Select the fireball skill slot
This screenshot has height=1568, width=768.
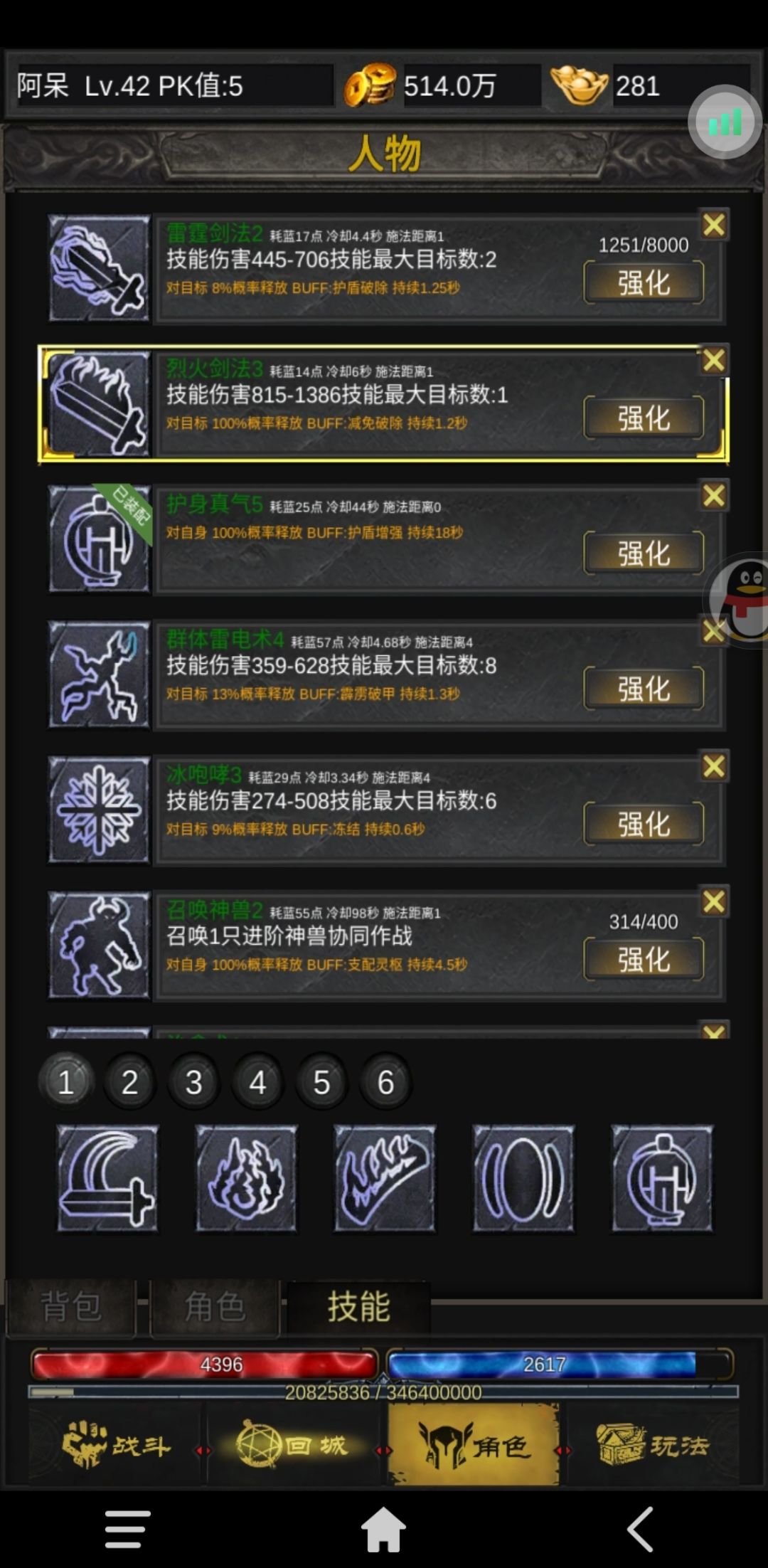pos(246,1178)
